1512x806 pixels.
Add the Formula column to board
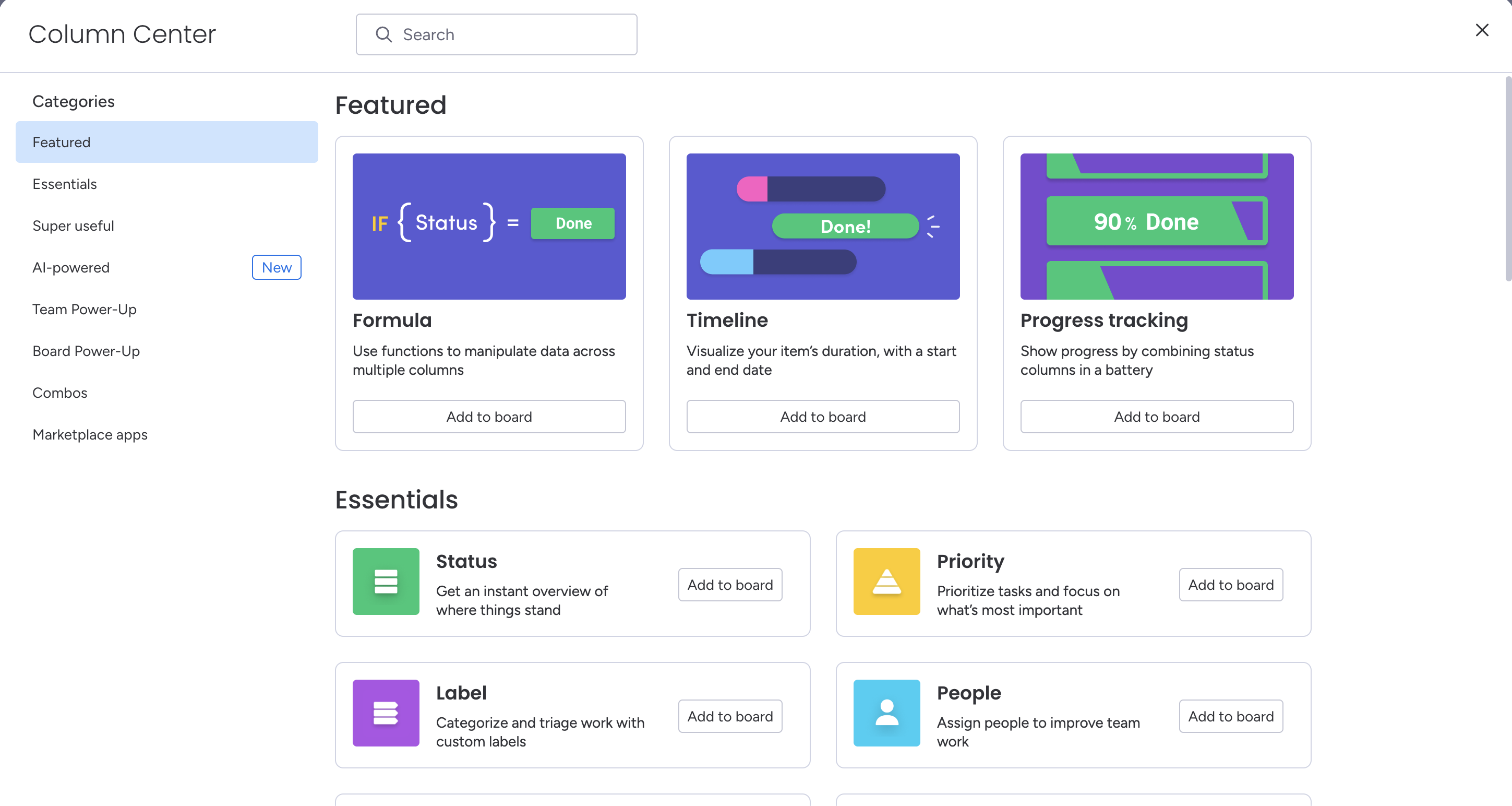pyautogui.click(x=489, y=417)
